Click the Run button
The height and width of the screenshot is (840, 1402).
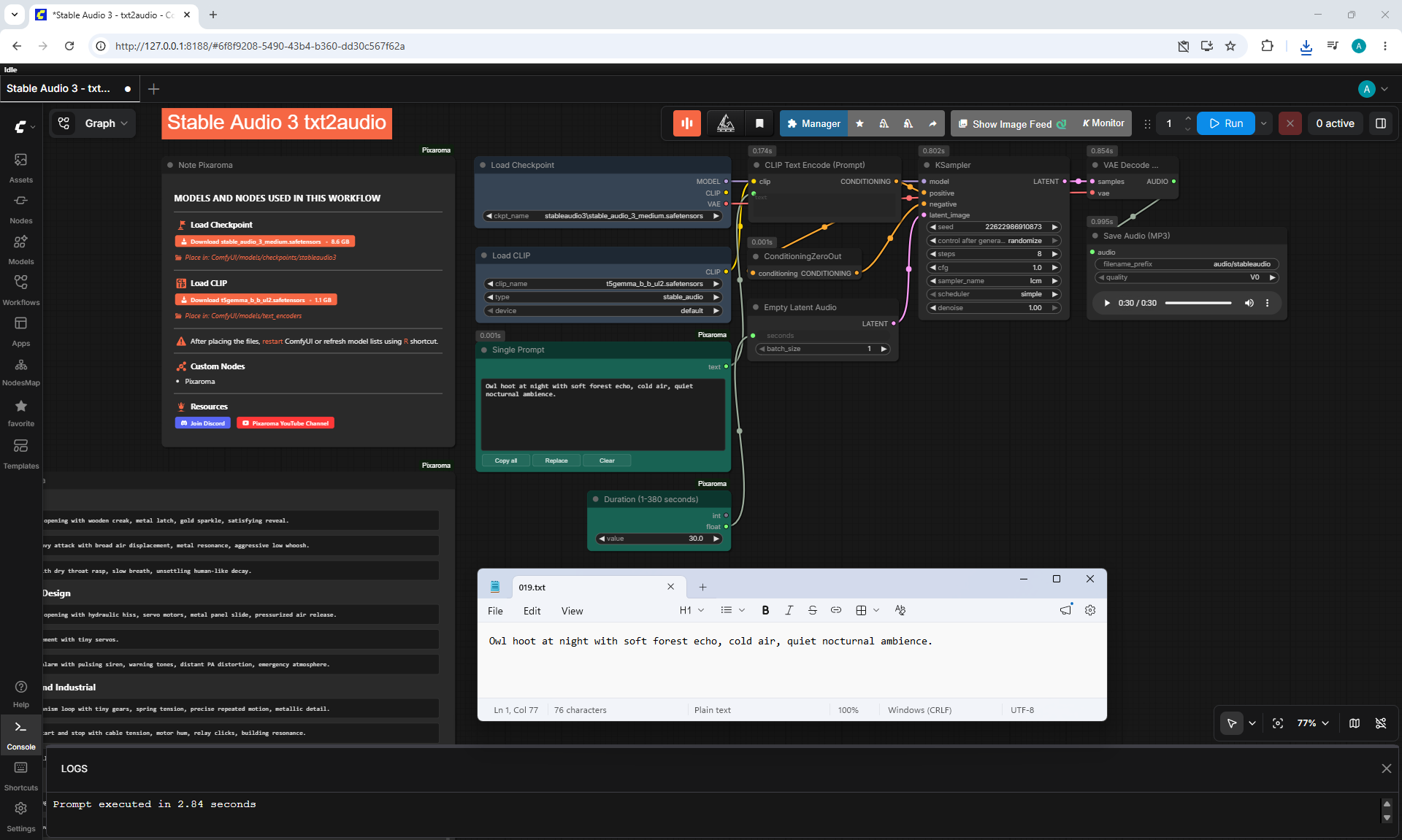[1226, 123]
